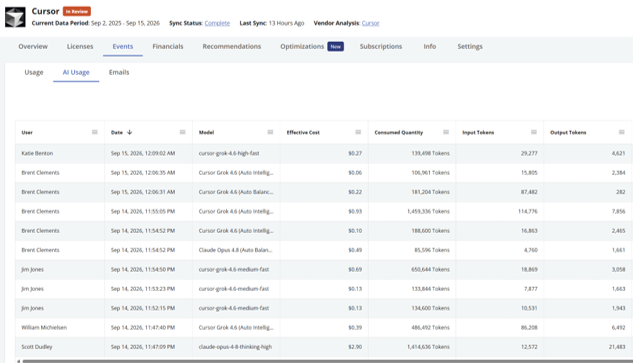Screen dimensions: 633x363
Task: Open the Recommendations tab
Action: (x=232, y=46)
